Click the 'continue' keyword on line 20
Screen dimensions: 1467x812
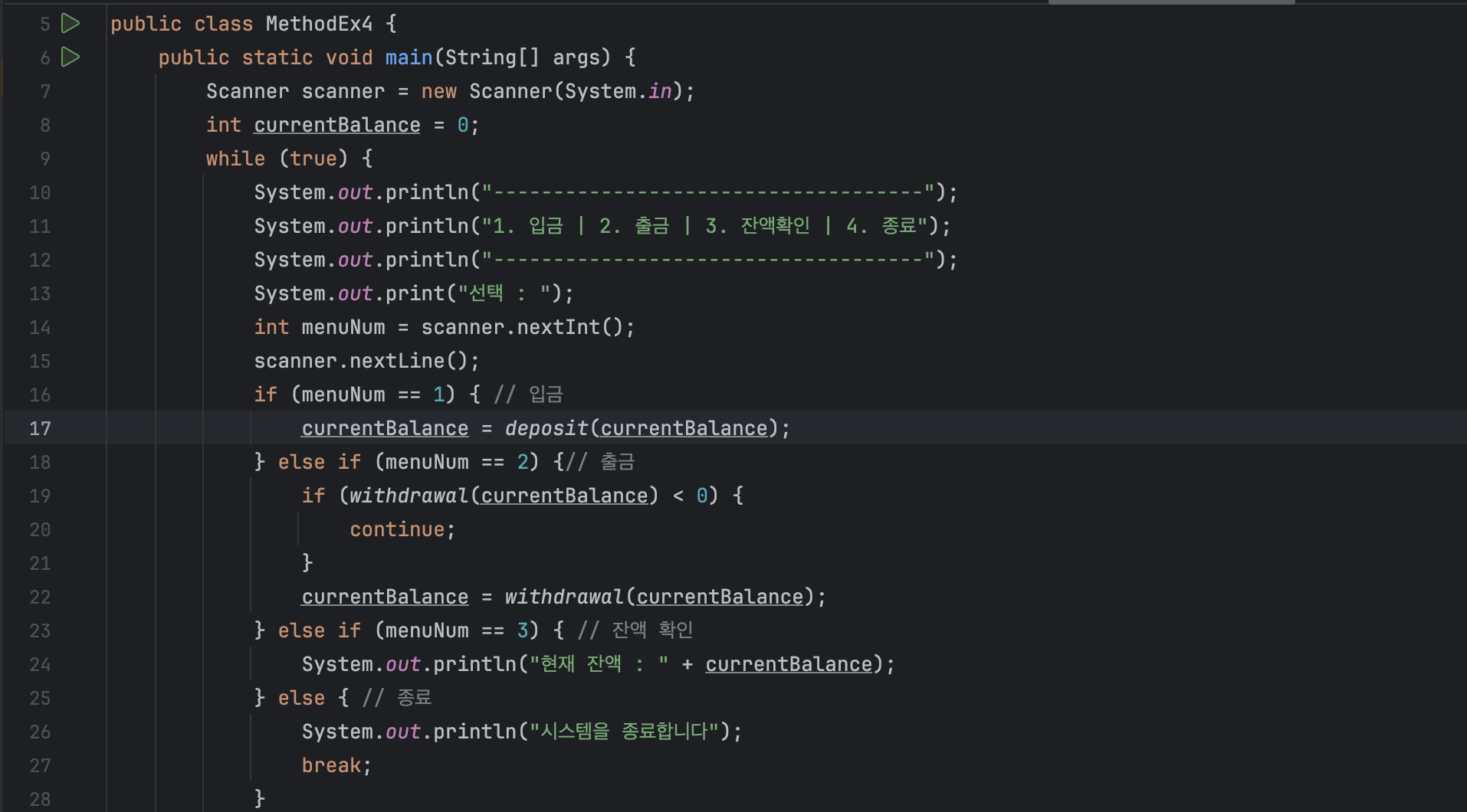(x=397, y=529)
